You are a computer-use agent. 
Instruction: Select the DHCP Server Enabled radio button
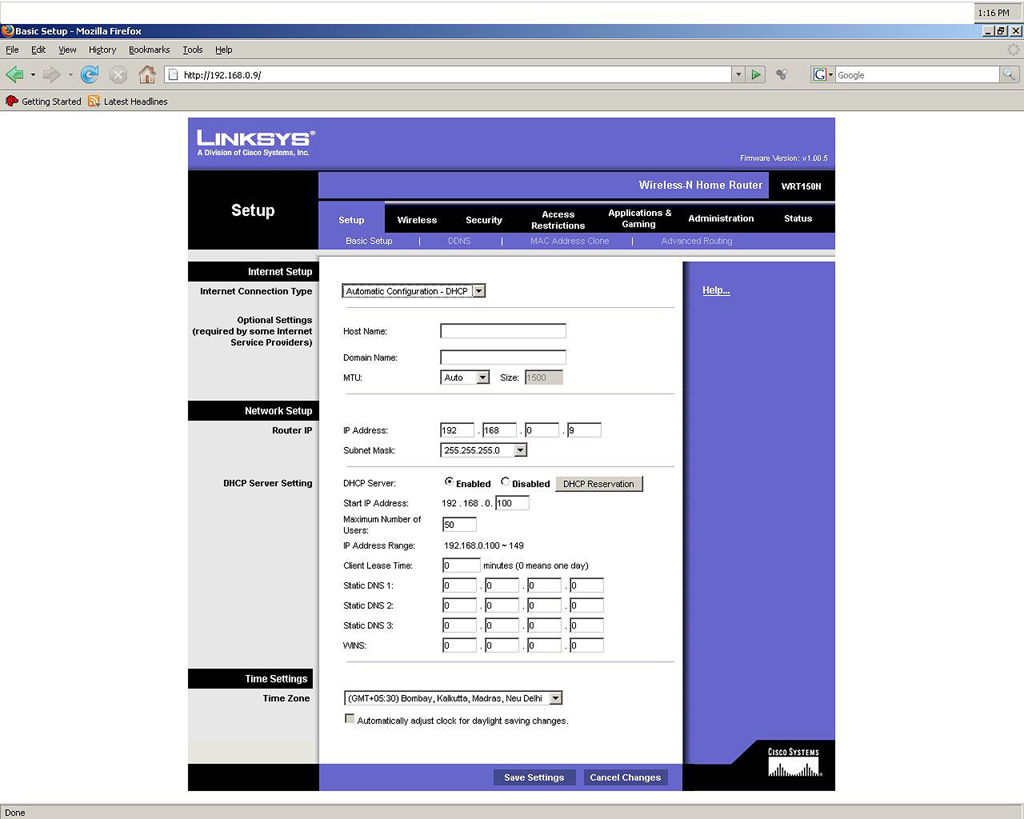click(x=449, y=482)
